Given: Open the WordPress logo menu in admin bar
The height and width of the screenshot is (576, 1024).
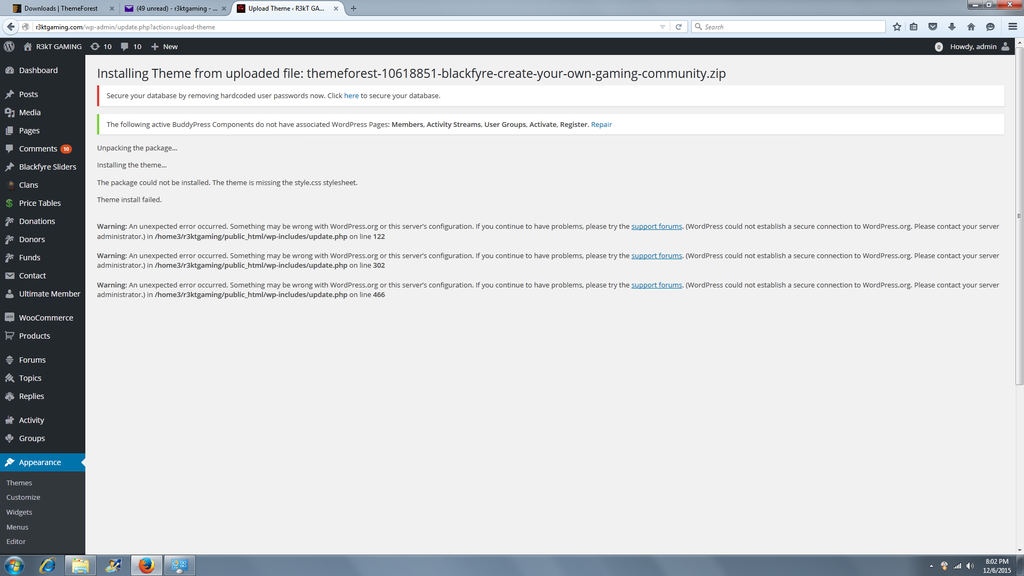Looking at the screenshot, I should point(9,46).
